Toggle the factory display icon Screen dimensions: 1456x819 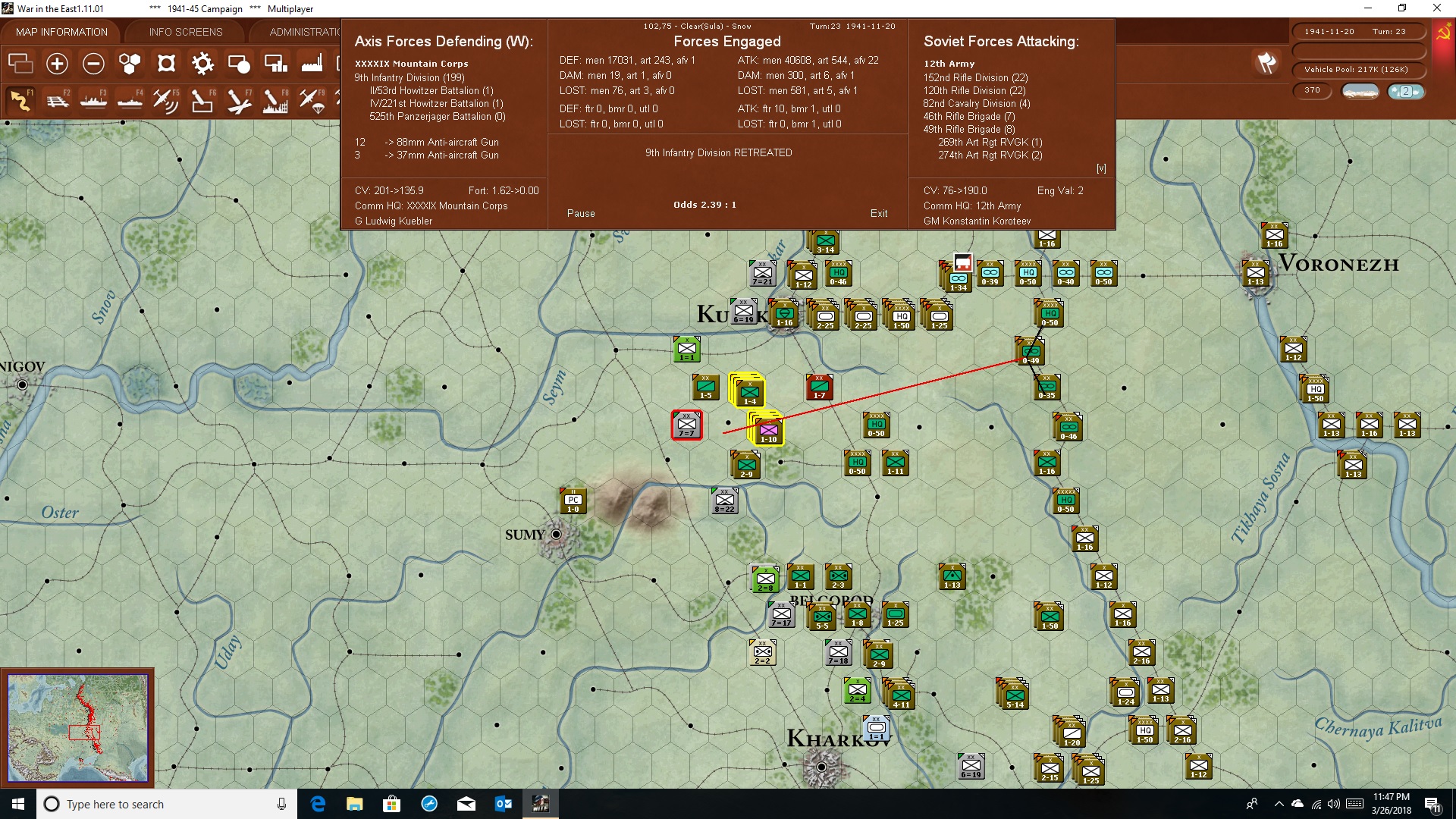312,64
